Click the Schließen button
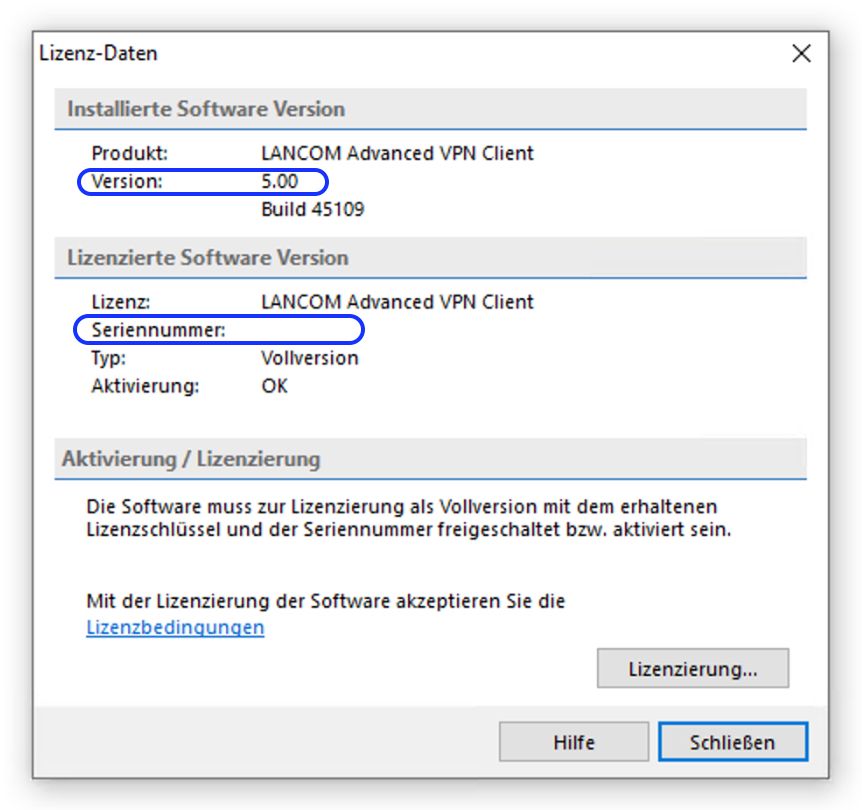The width and height of the screenshot is (862, 810). pyautogui.click(x=732, y=742)
